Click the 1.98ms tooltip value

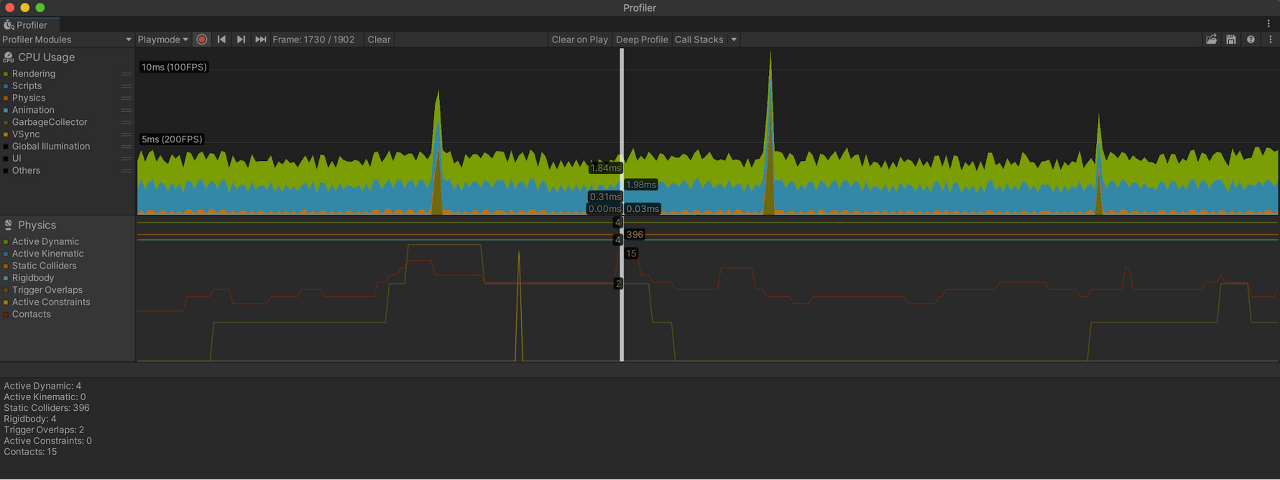[x=641, y=184]
